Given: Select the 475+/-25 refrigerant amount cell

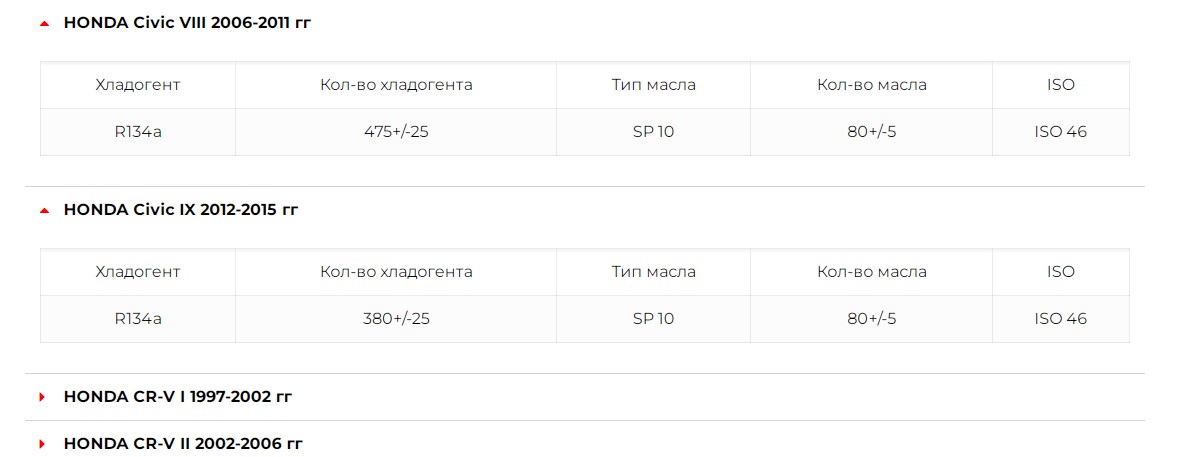Looking at the screenshot, I should pyautogui.click(x=396, y=132).
